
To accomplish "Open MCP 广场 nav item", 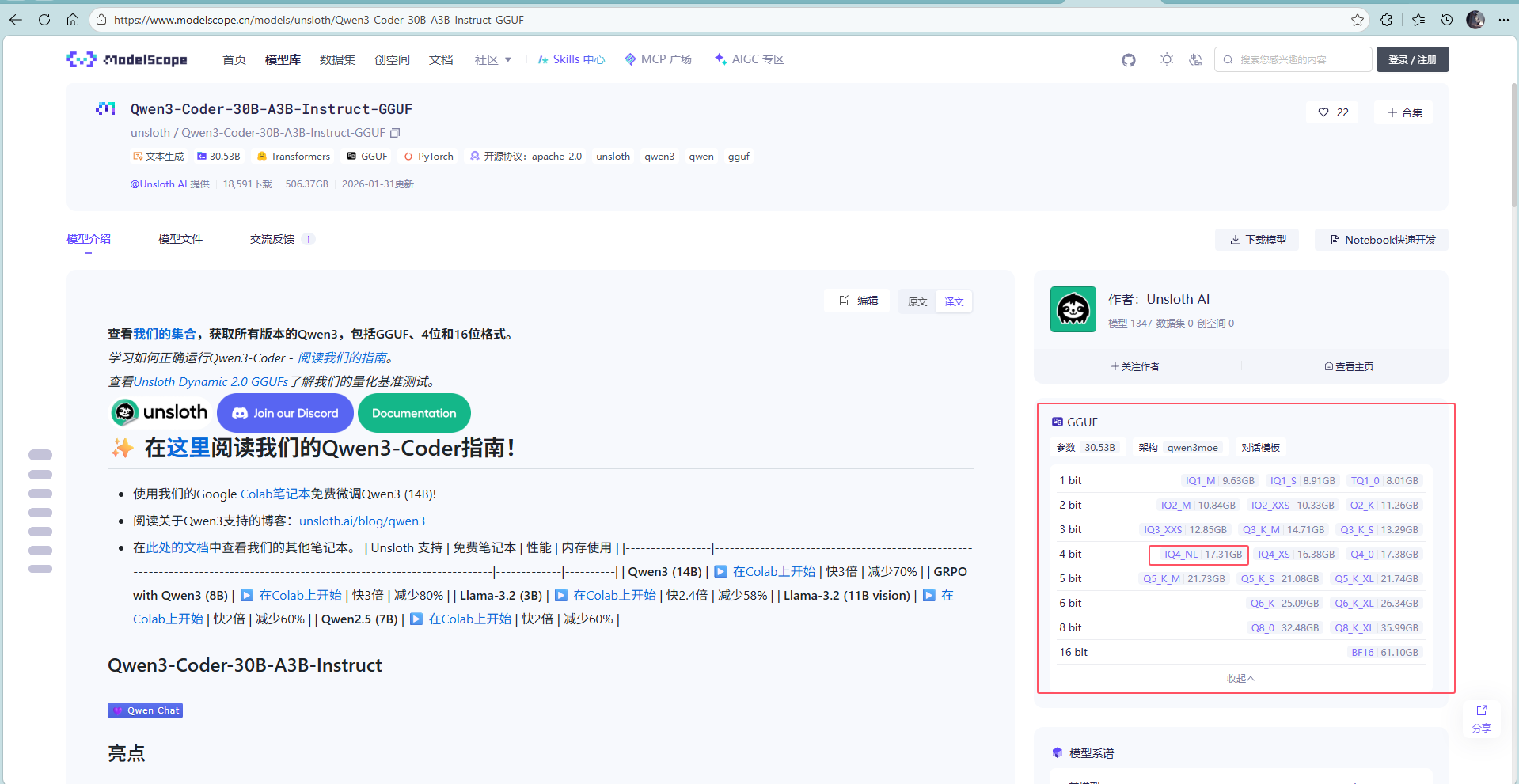I will coord(658,59).
